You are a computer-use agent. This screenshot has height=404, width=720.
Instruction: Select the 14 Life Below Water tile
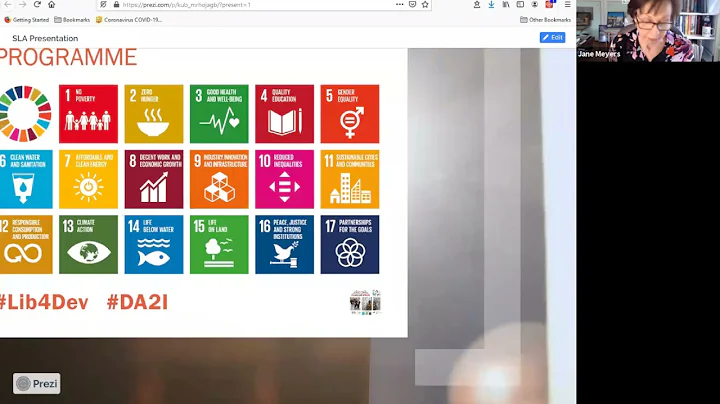(x=154, y=245)
